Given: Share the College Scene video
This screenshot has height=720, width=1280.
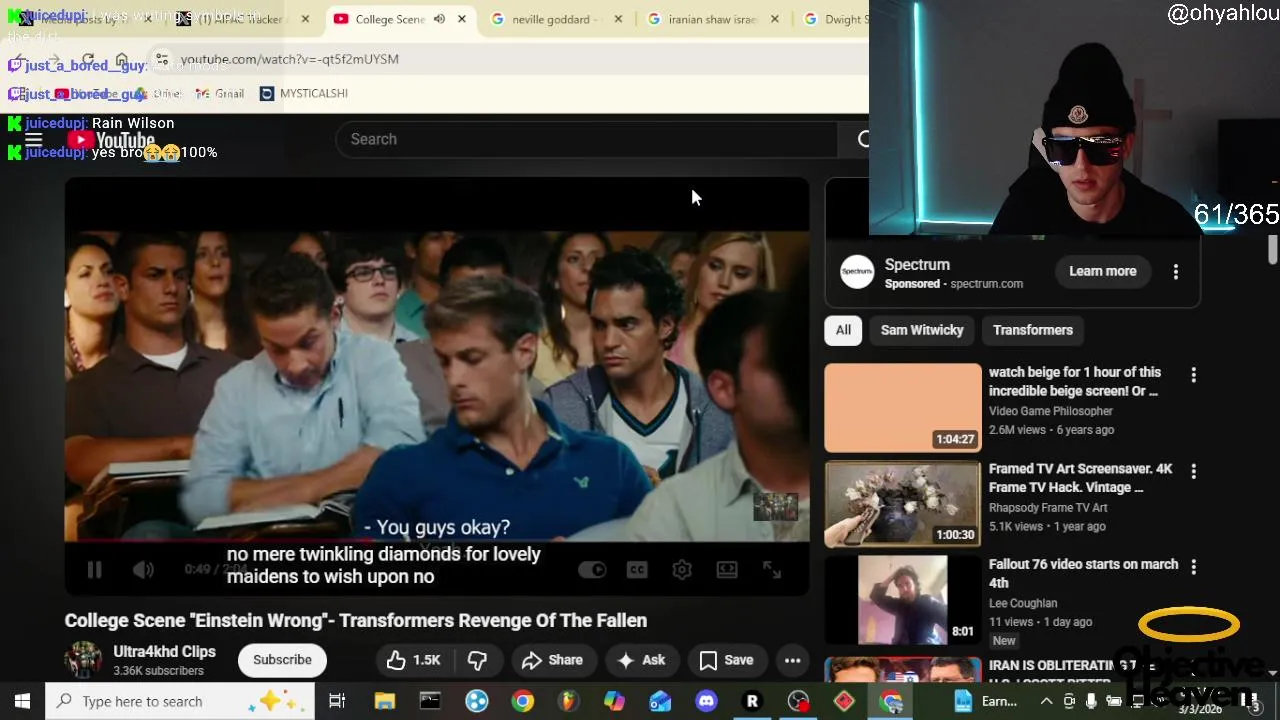Looking at the screenshot, I should coord(552,660).
